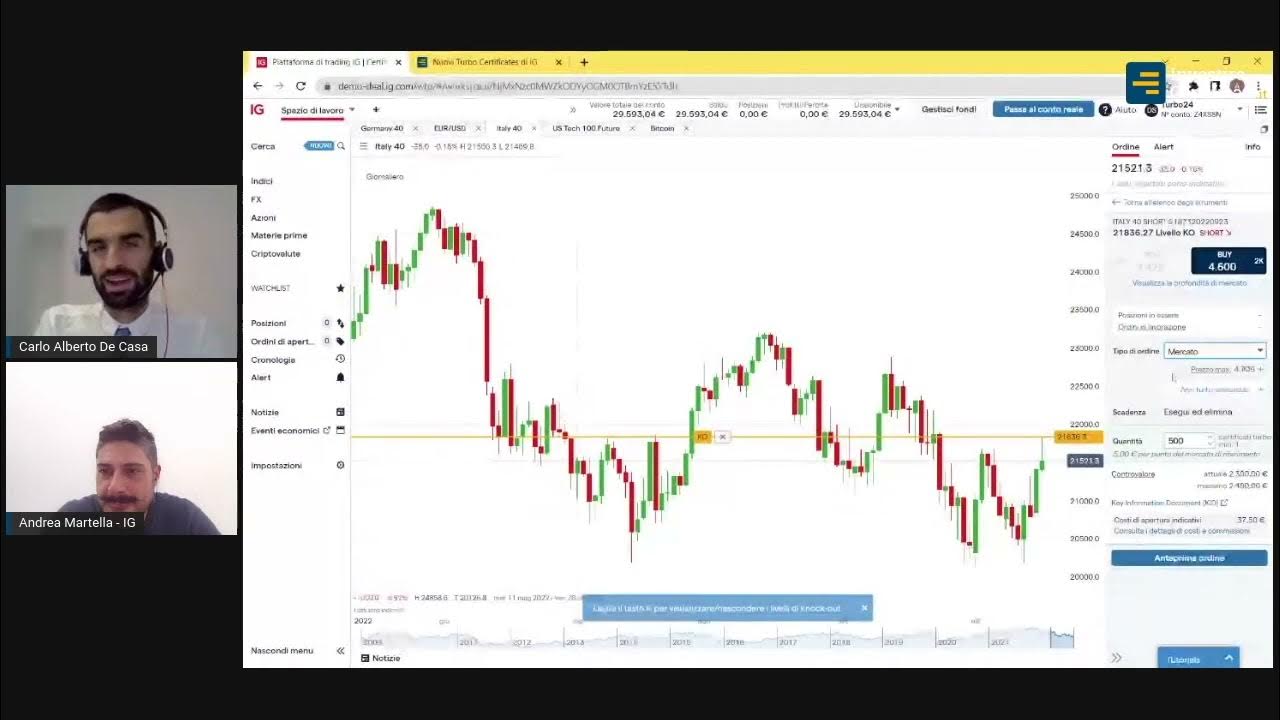1280x720 pixels.
Task: Expand the Disponibile balance dropdown
Action: click(x=897, y=109)
